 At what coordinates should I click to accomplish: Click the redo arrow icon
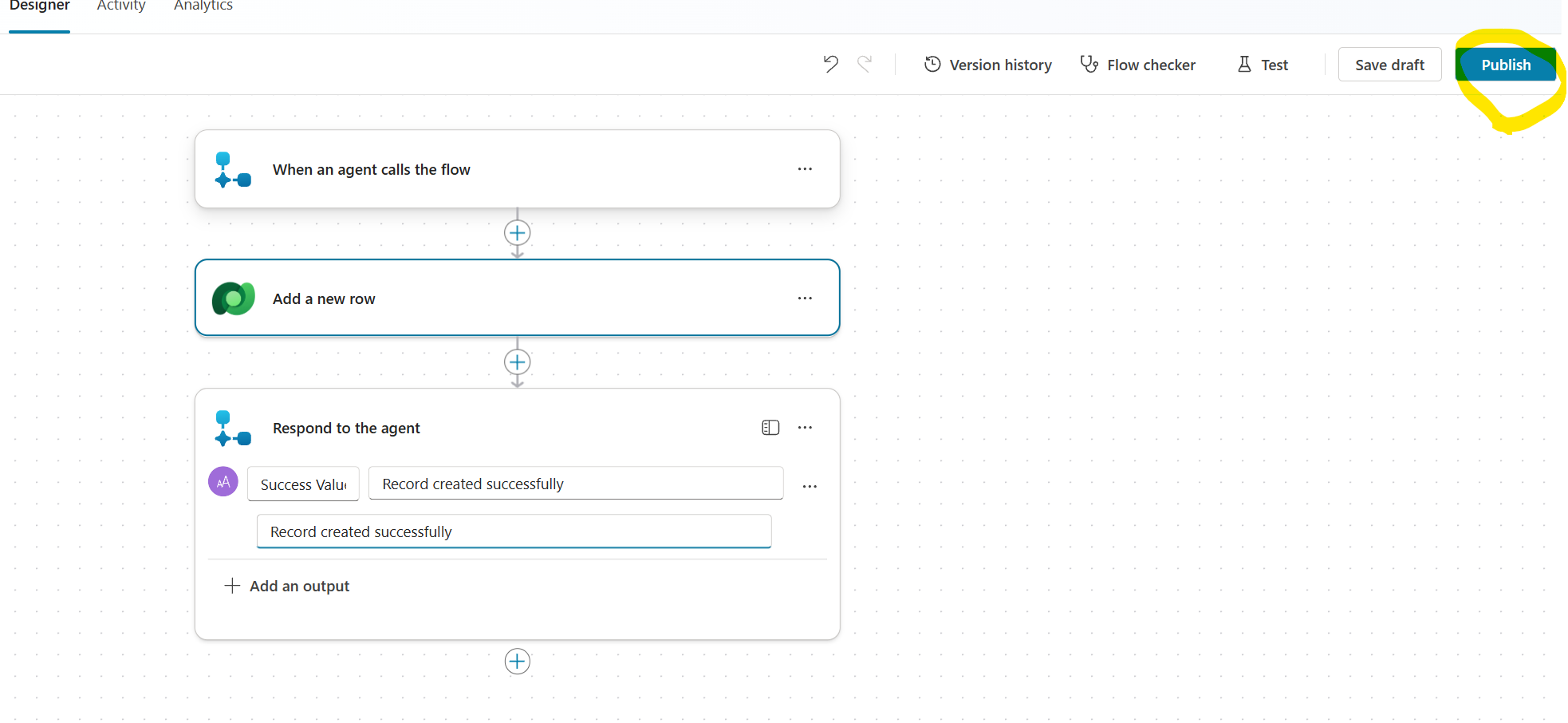click(865, 64)
